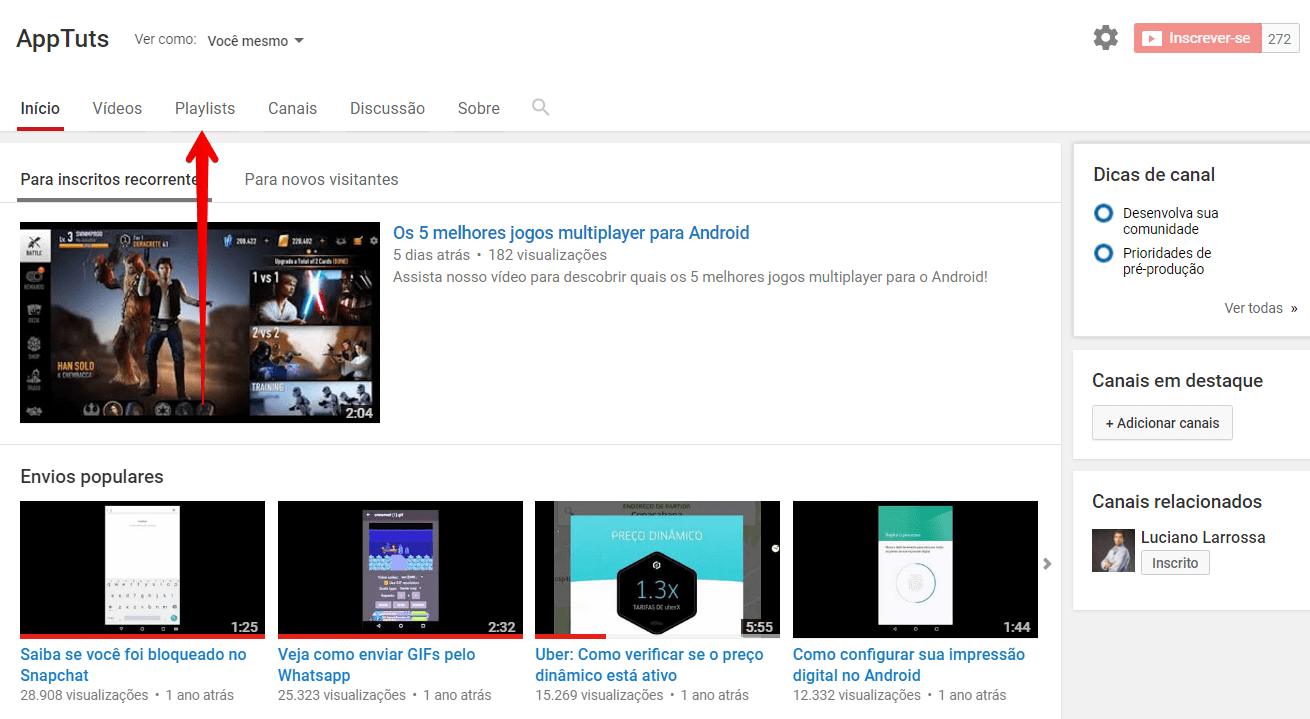Click the AppTuts channel title
Screen dimensions: 1310x719
point(63,40)
